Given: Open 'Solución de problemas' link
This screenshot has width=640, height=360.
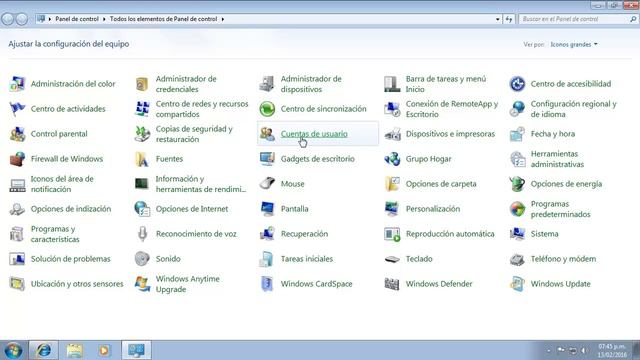Looking at the screenshot, I should coord(71,259).
